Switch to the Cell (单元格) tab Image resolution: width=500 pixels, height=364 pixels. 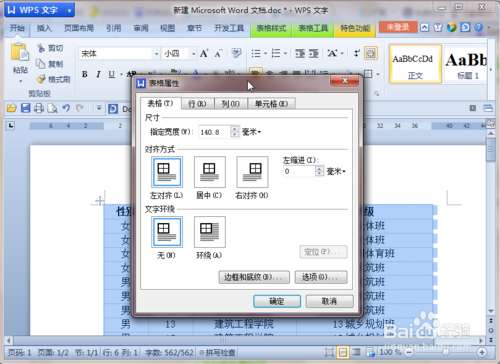pyautogui.click(x=271, y=104)
